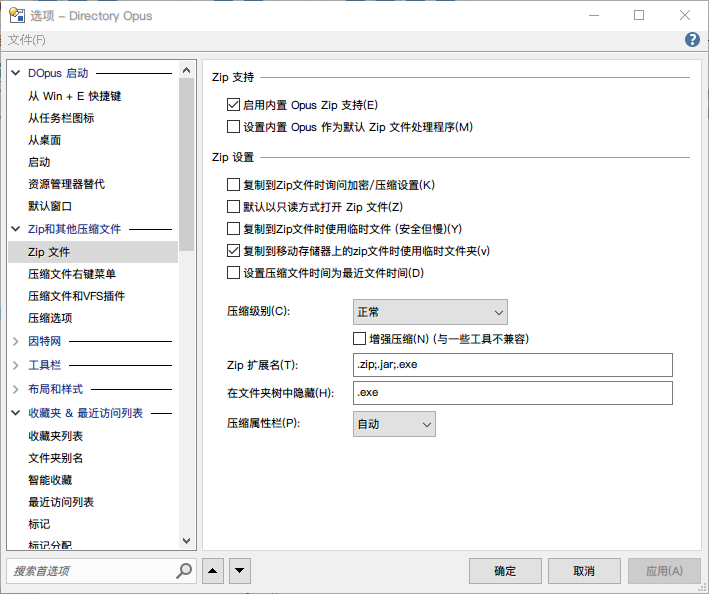The width and height of the screenshot is (709, 594).
Task: Click the 在文件夹树中隐藏(H) input field
Action: click(513, 393)
